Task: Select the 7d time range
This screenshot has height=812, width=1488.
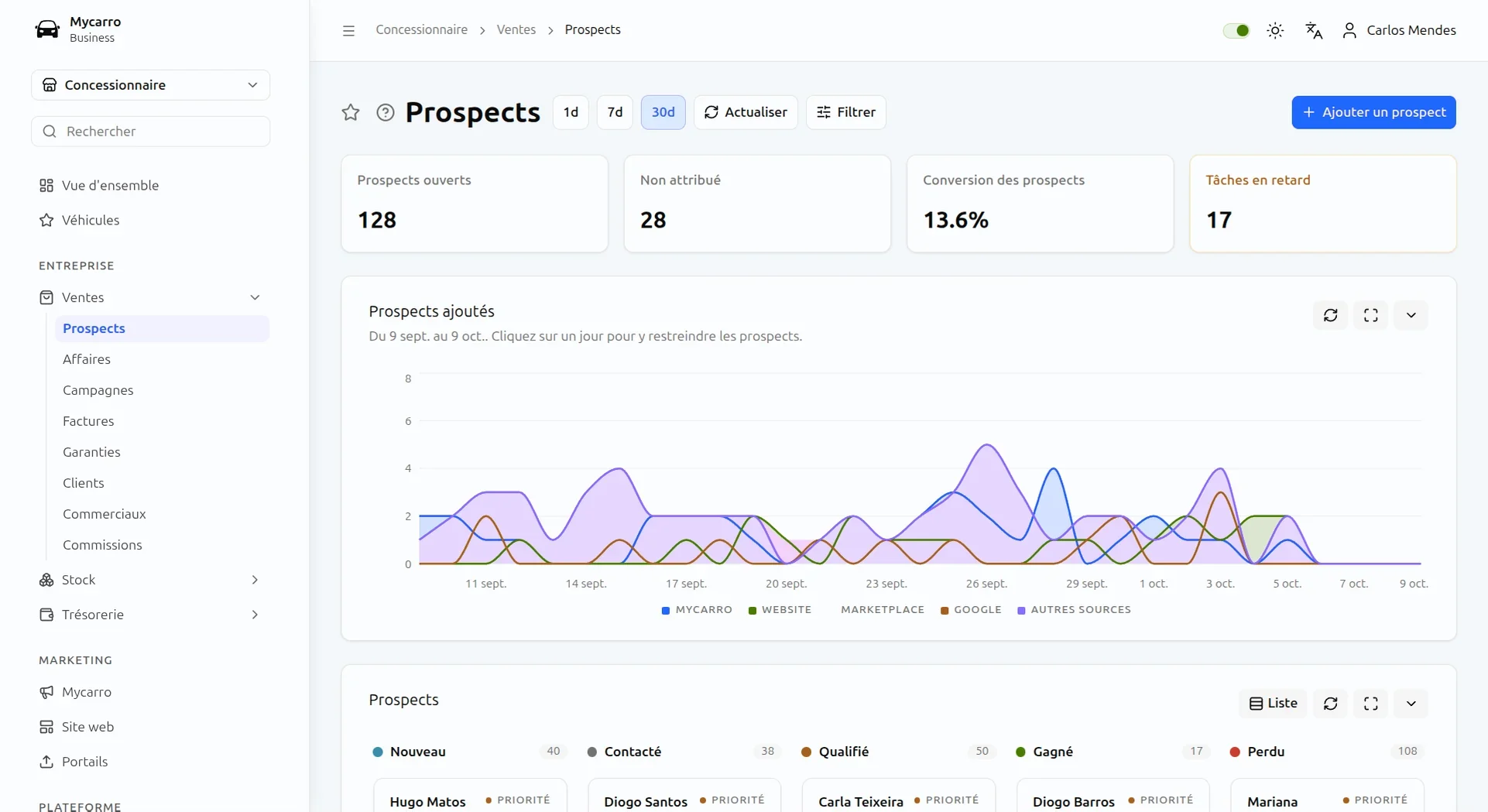Action: [615, 112]
